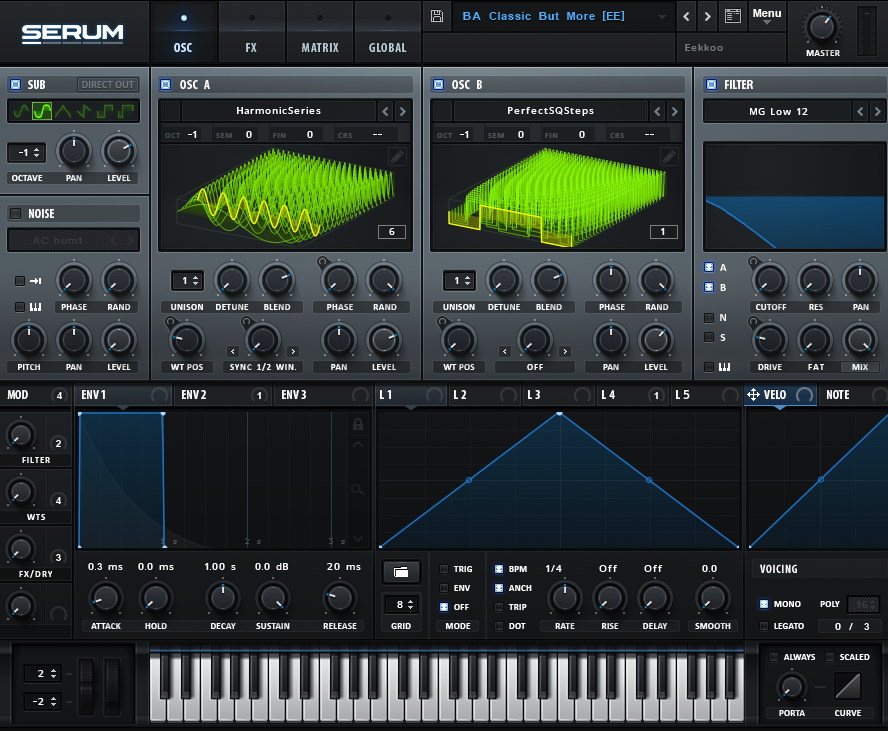Select the next OSC A warp mode
This screenshot has width=888, height=731.
click(x=293, y=352)
